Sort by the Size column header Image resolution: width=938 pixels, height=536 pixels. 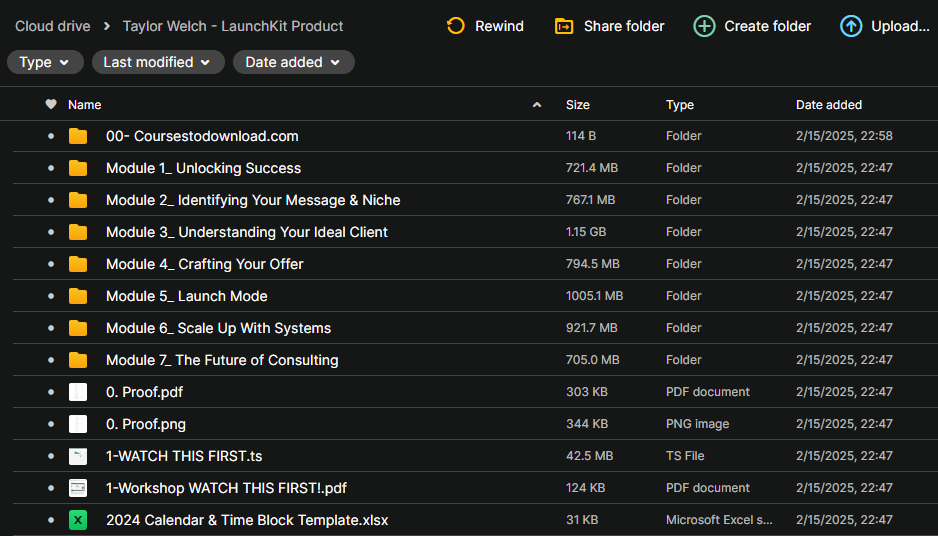click(578, 105)
